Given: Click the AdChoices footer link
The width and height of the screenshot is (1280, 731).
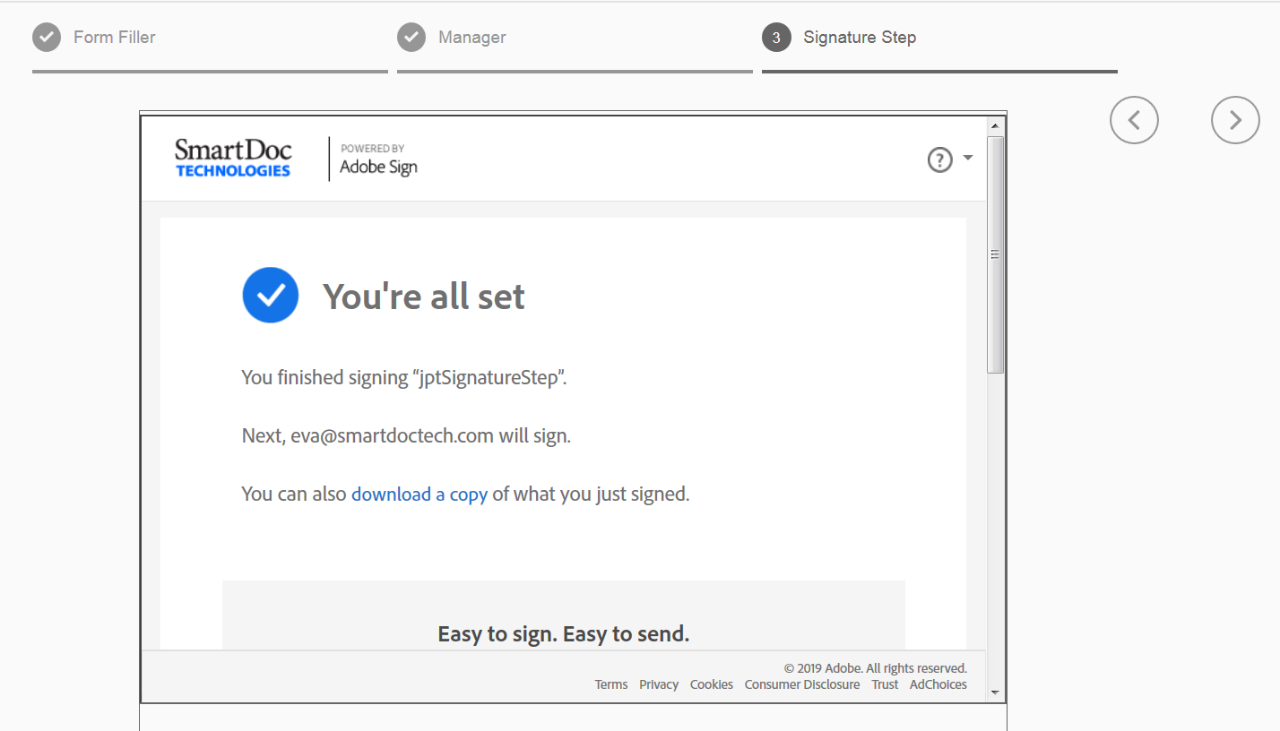Looking at the screenshot, I should pos(937,684).
